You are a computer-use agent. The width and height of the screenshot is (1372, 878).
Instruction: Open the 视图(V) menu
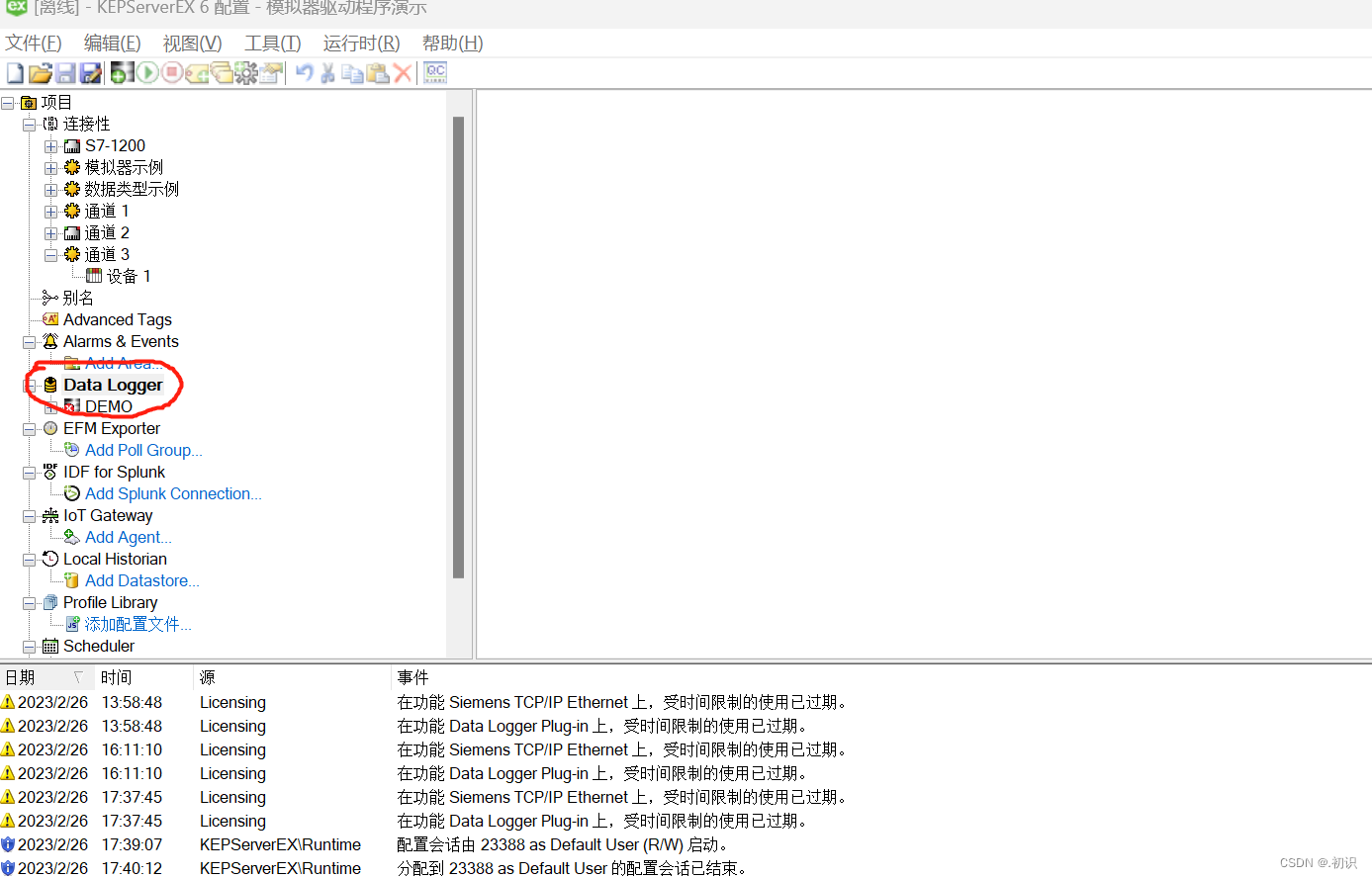(193, 44)
